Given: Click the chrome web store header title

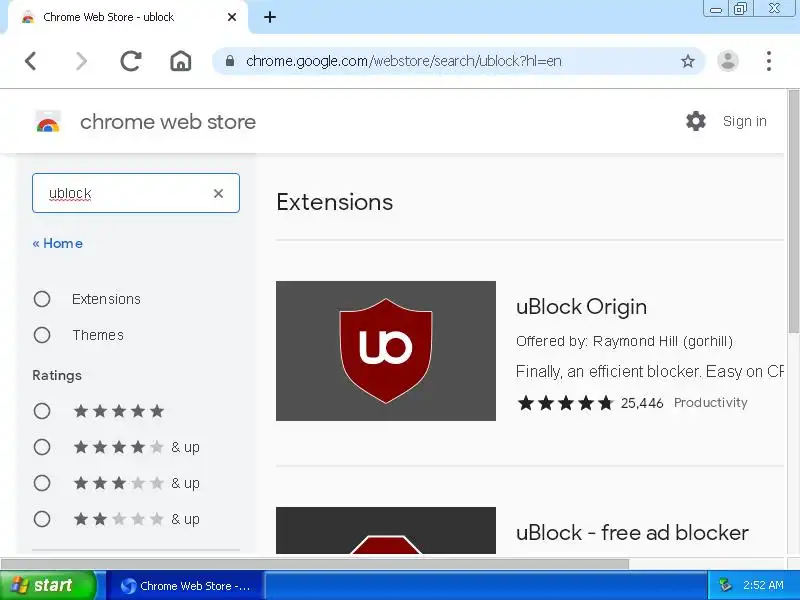Looking at the screenshot, I should click(168, 122).
